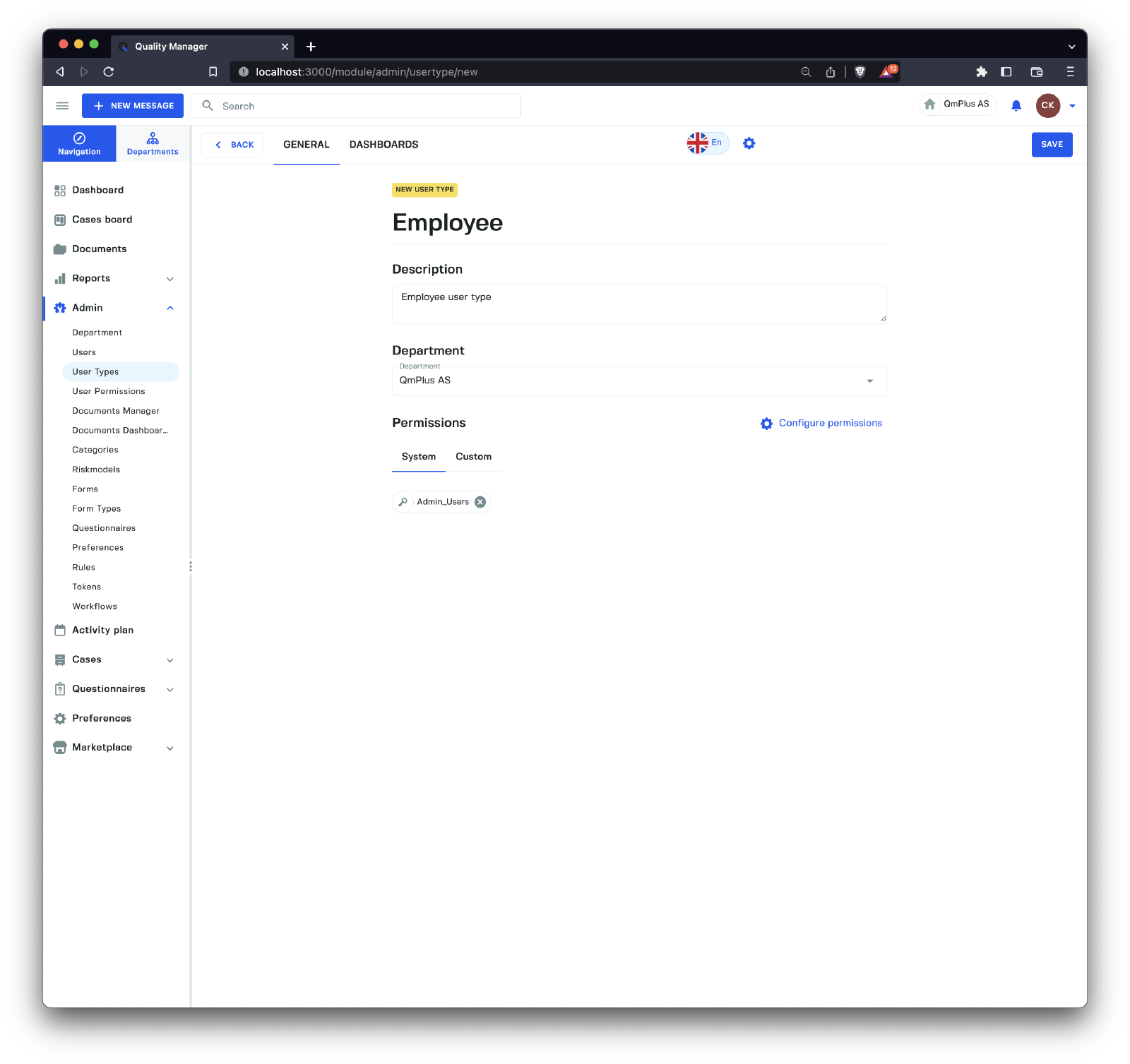The width and height of the screenshot is (1130, 1064).
Task: Click the notification bell icon
Action: point(1016,106)
